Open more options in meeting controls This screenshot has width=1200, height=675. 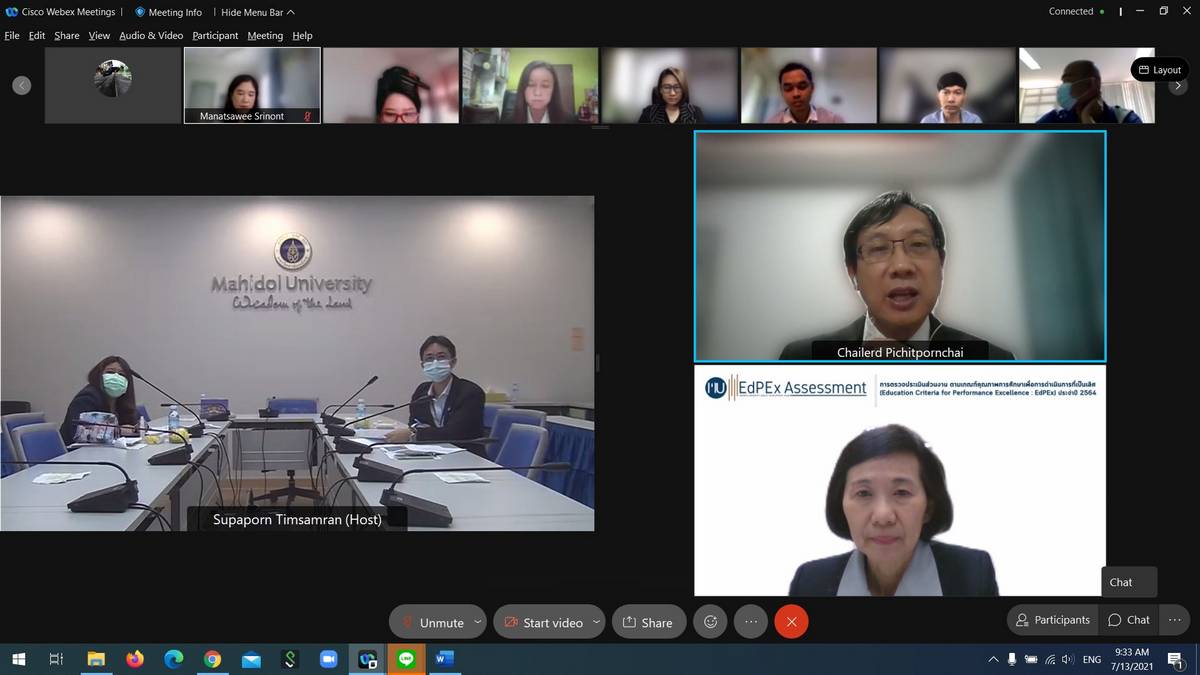[751, 622]
